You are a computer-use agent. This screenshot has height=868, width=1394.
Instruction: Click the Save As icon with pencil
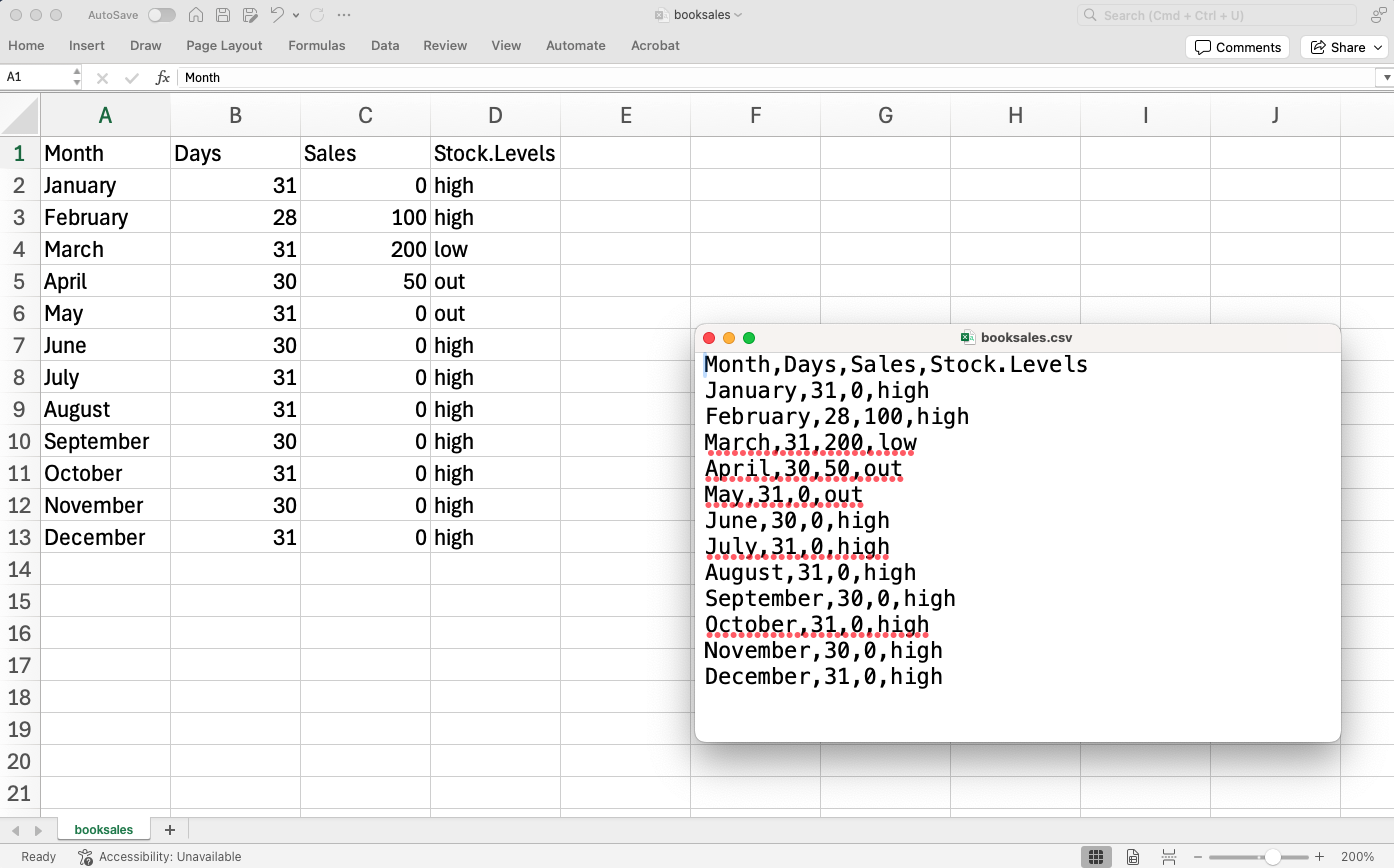click(x=250, y=15)
